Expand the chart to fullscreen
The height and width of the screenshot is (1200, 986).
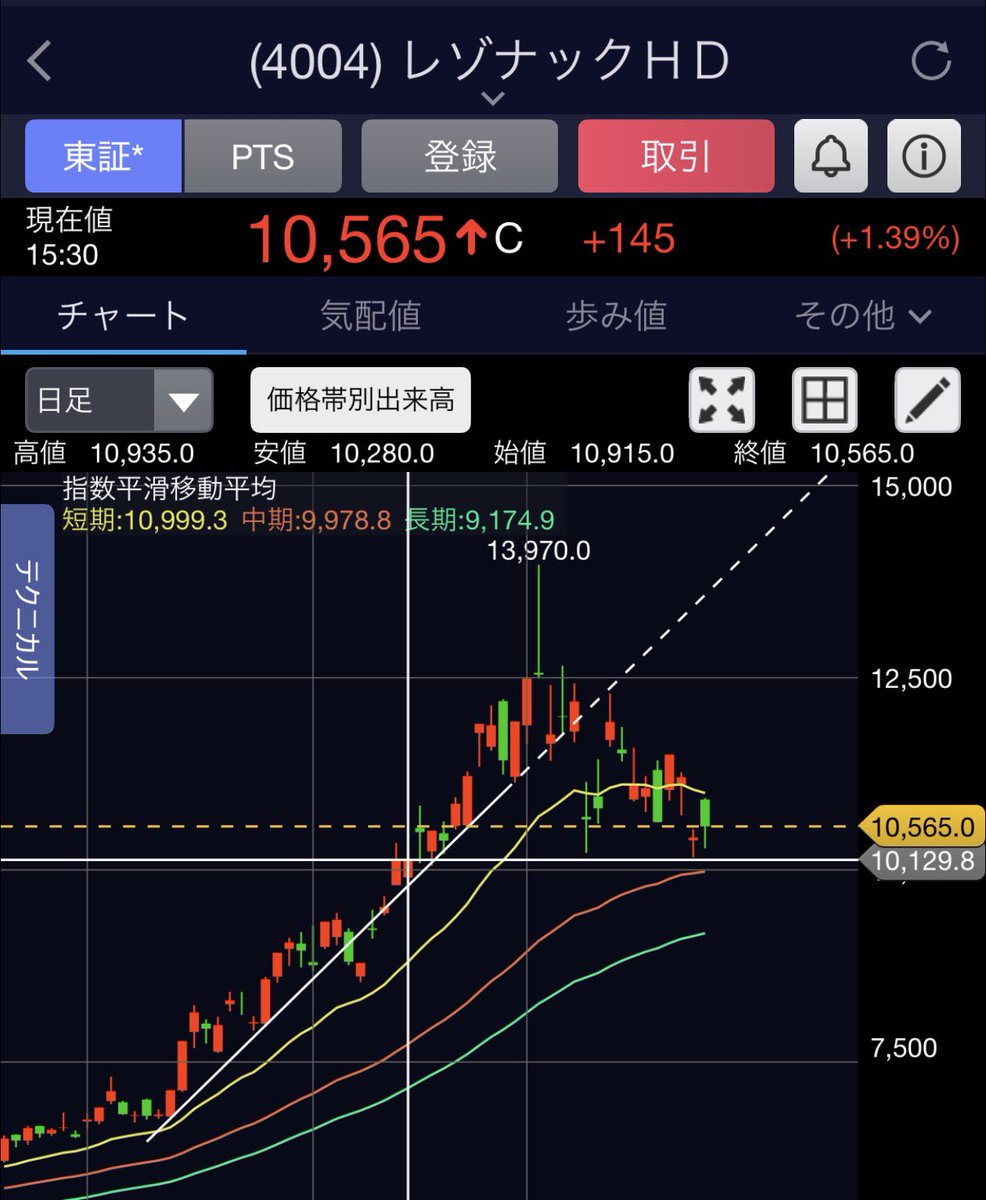click(721, 399)
